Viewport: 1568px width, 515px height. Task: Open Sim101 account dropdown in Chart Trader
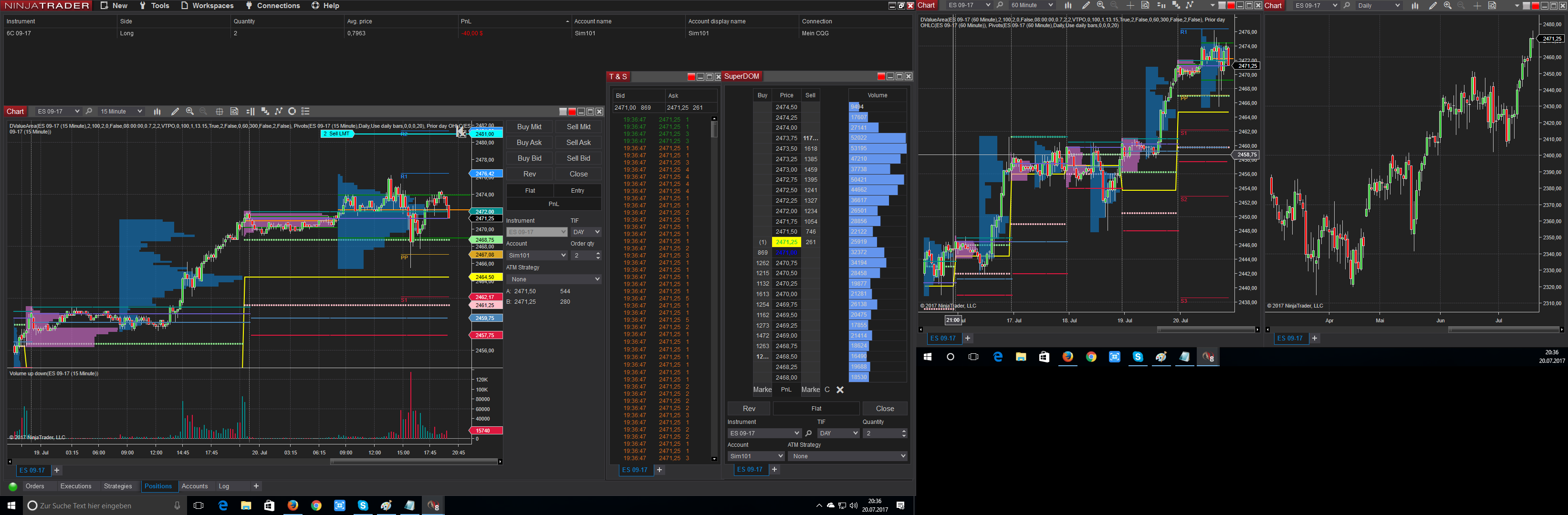[537, 256]
